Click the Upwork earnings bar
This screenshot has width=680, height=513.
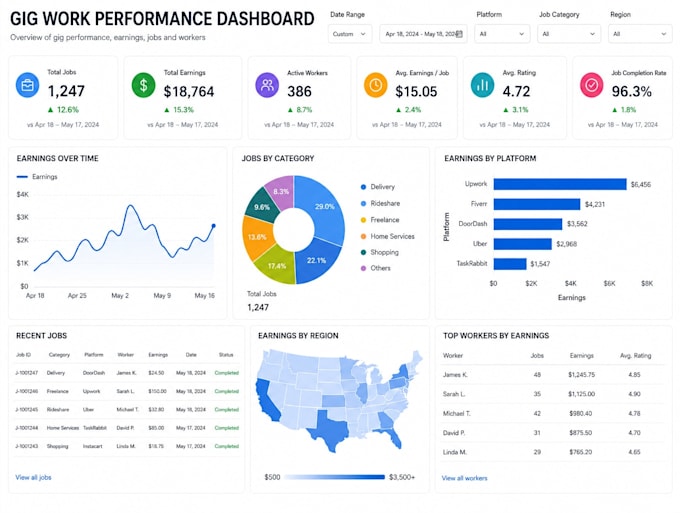(560, 184)
